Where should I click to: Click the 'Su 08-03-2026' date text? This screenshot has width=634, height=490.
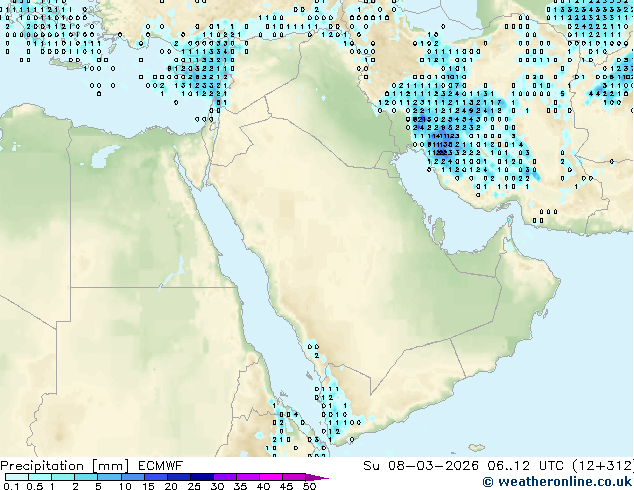tap(421, 466)
